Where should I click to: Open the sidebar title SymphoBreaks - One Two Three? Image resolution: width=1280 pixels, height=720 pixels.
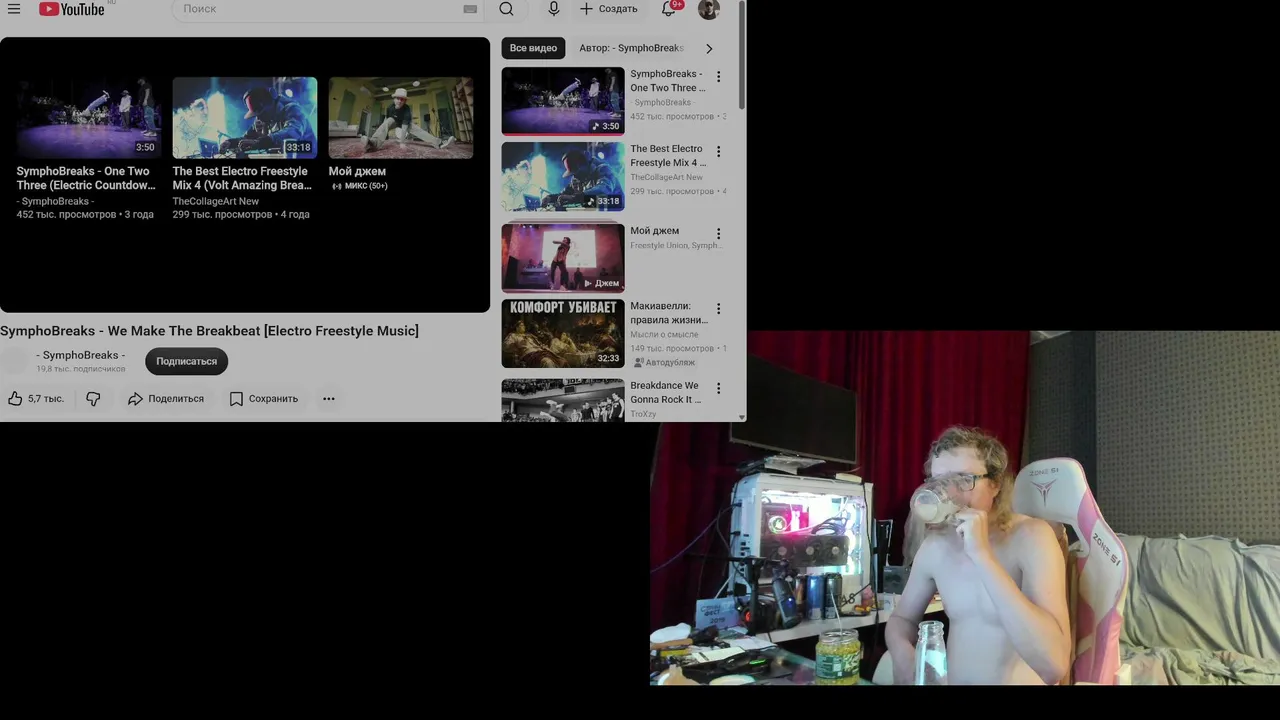[668, 81]
